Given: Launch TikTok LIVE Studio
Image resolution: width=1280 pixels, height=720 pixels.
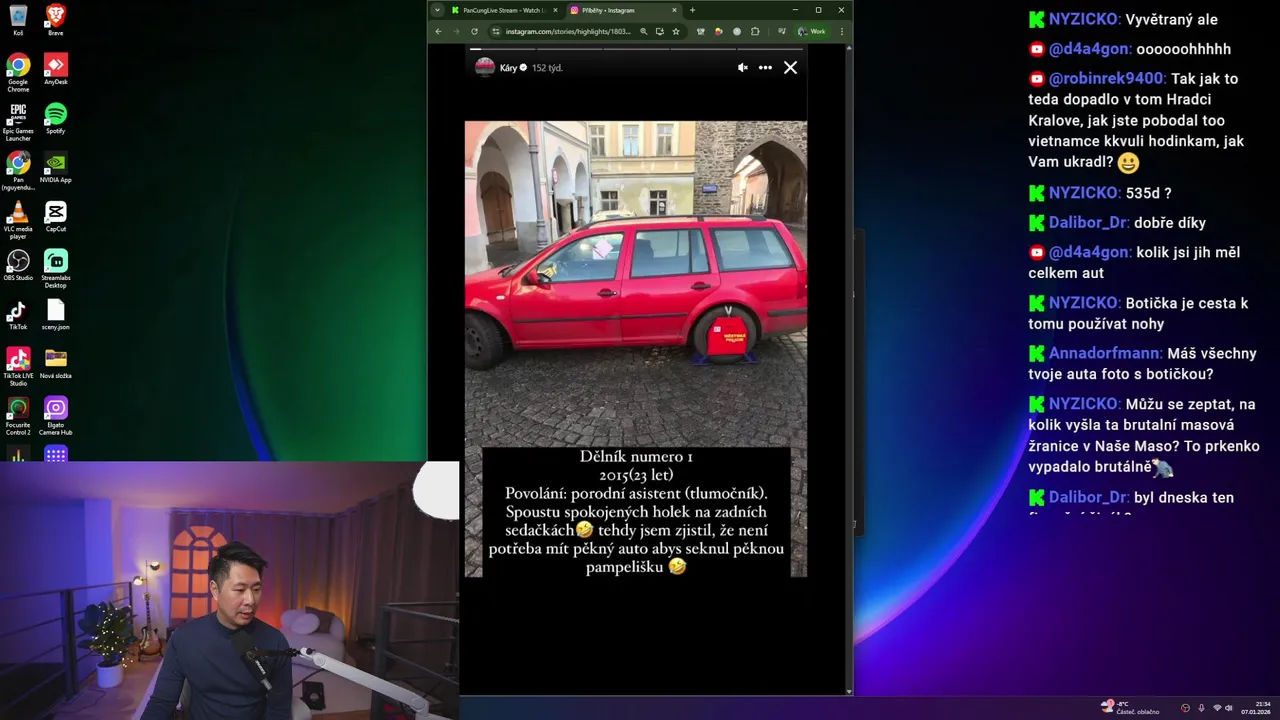Looking at the screenshot, I should pos(18,367).
